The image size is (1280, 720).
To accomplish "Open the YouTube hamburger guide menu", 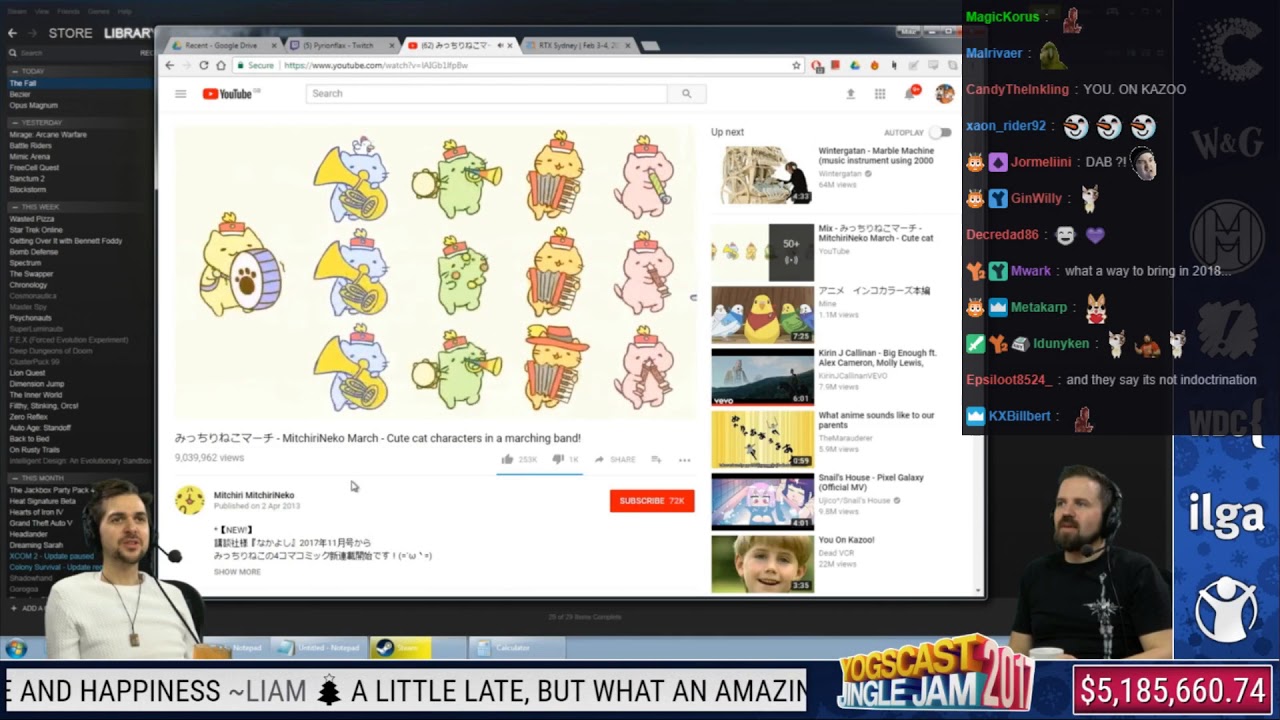I will click(x=180, y=94).
